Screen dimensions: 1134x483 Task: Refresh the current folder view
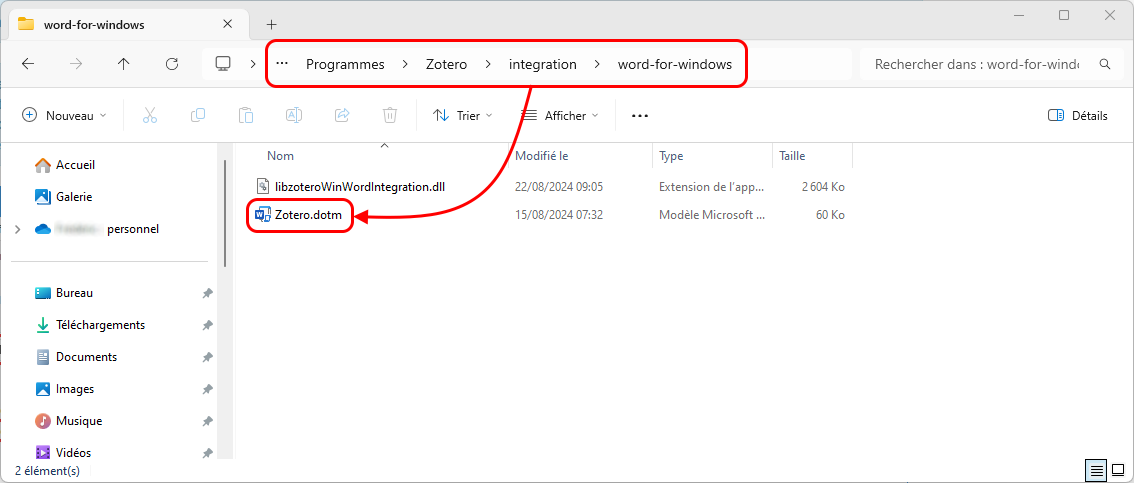coord(172,64)
